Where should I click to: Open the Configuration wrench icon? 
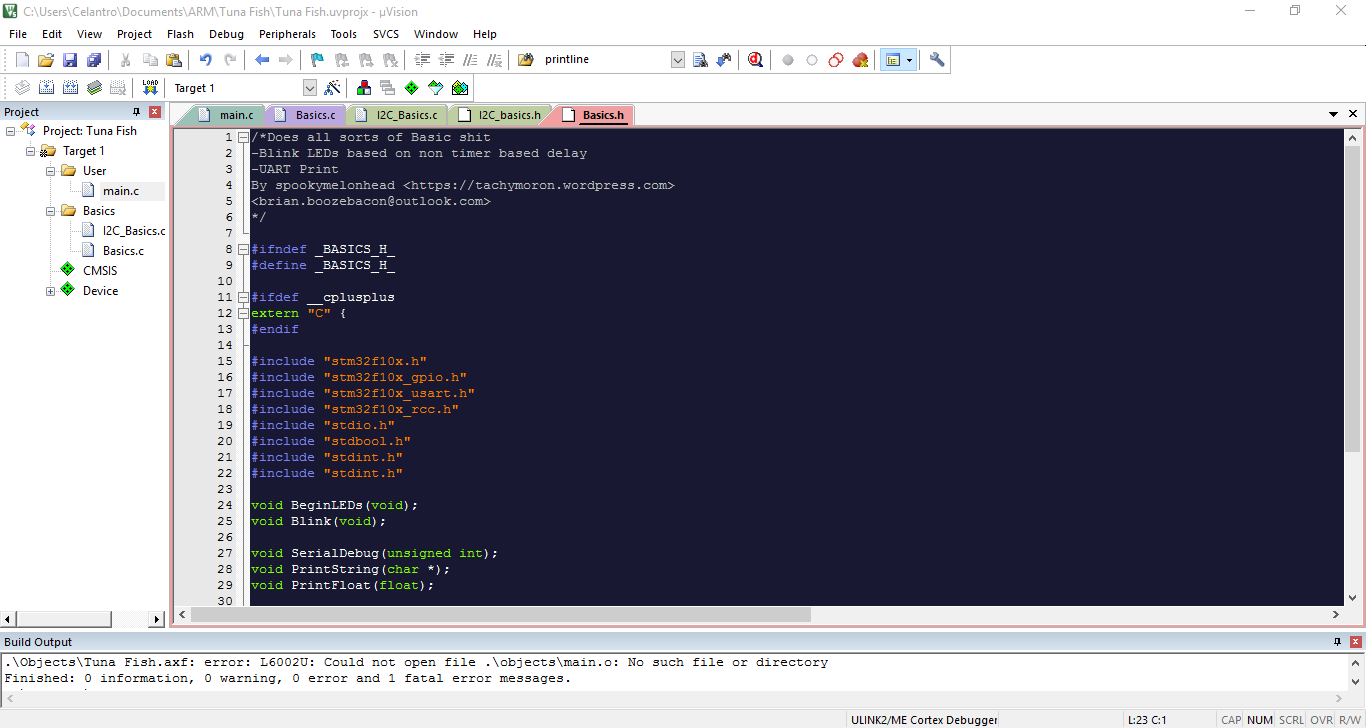point(937,60)
